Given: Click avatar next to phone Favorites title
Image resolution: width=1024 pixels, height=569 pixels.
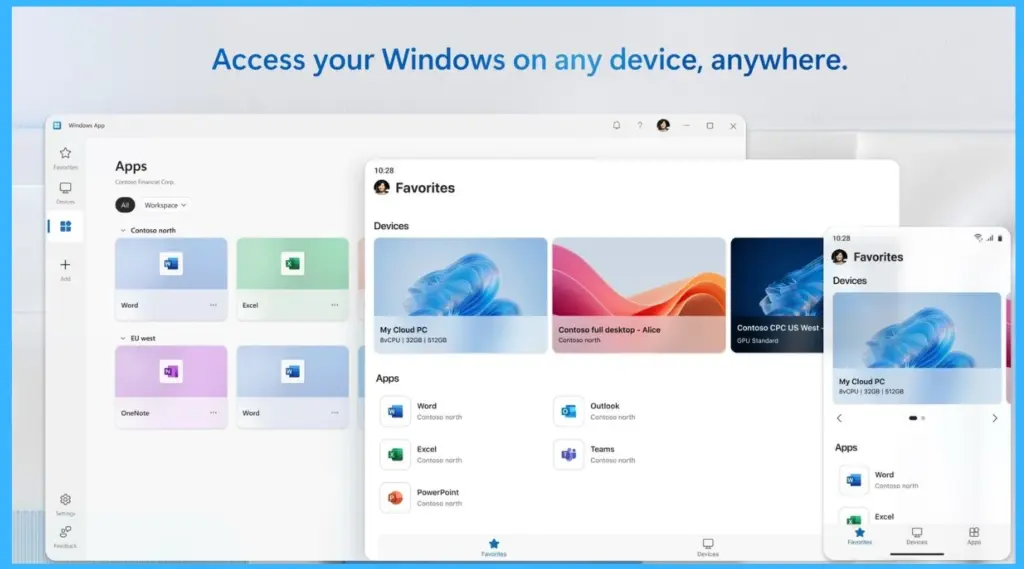Looking at the screenshot, I should pos(840,257).
